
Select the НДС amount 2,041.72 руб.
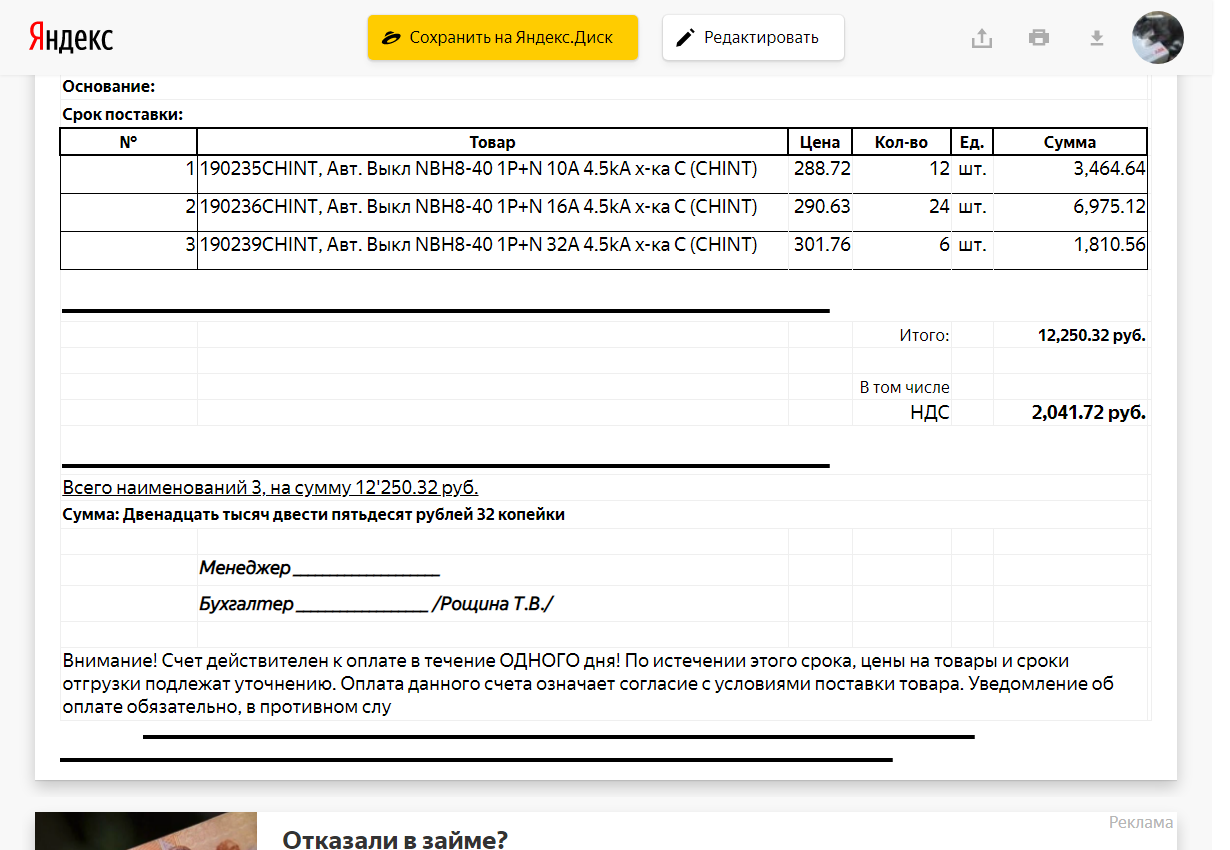click(1088, 412)
